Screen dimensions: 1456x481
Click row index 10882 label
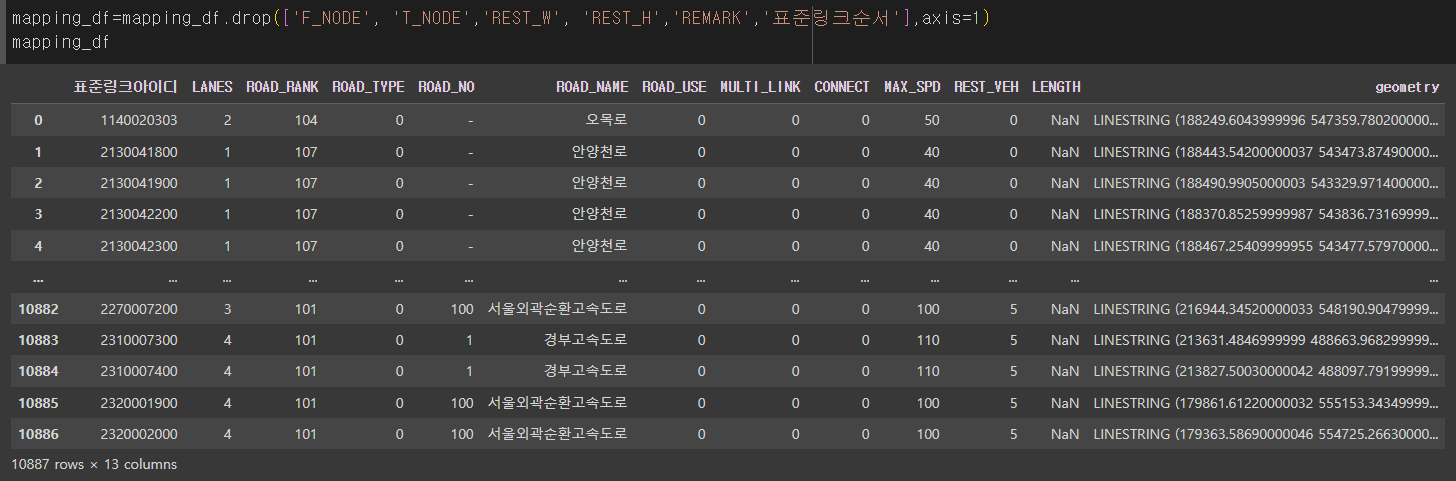(x=39, y=310)
